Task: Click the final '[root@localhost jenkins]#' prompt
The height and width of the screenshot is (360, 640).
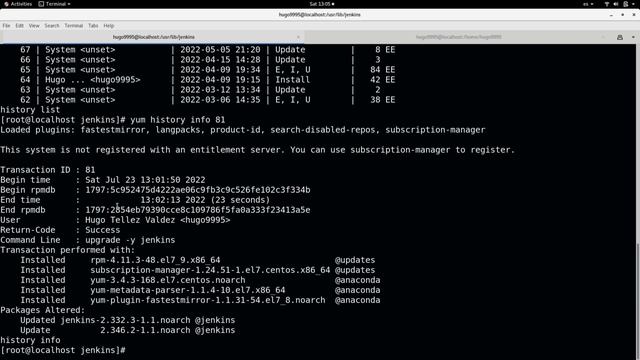Action: [x=62, y=350]
